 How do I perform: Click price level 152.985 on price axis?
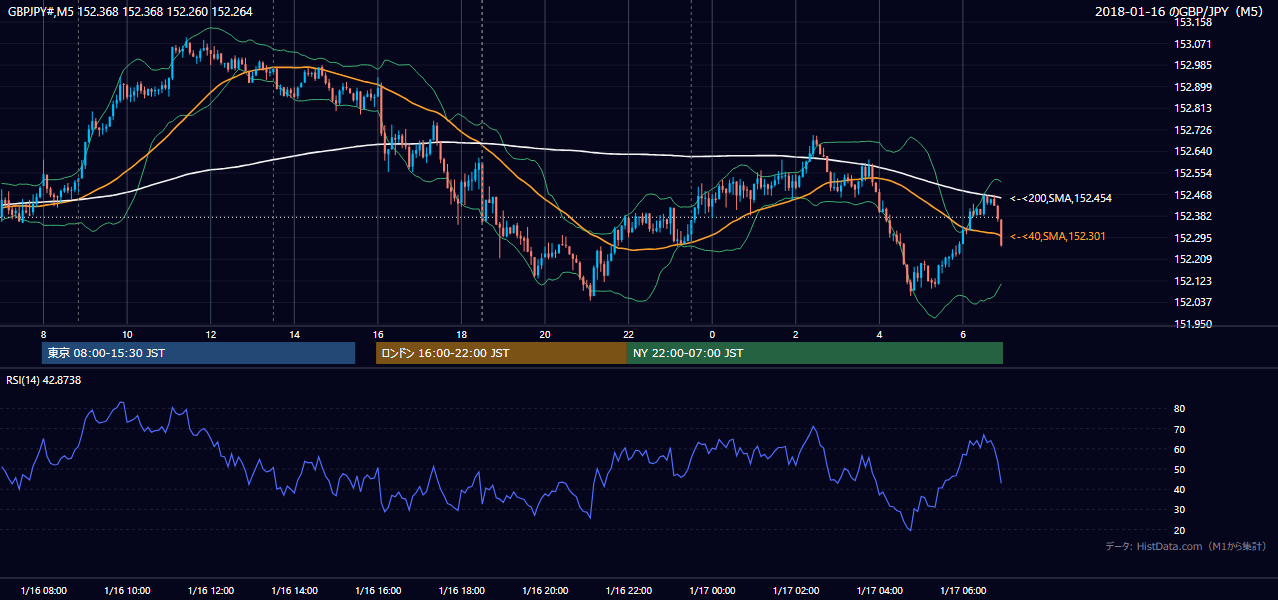(x=1193, y=65)
